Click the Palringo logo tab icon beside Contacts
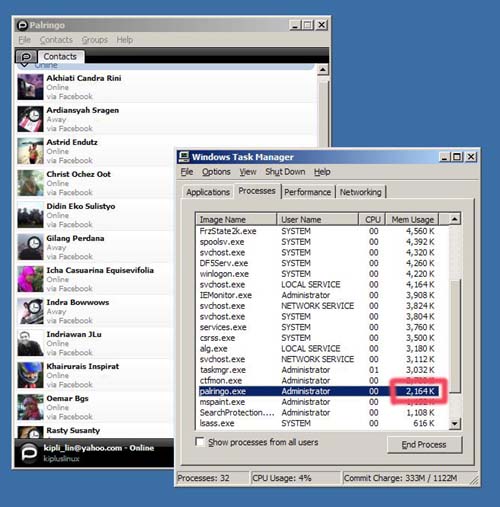 [x=26, y=57]
